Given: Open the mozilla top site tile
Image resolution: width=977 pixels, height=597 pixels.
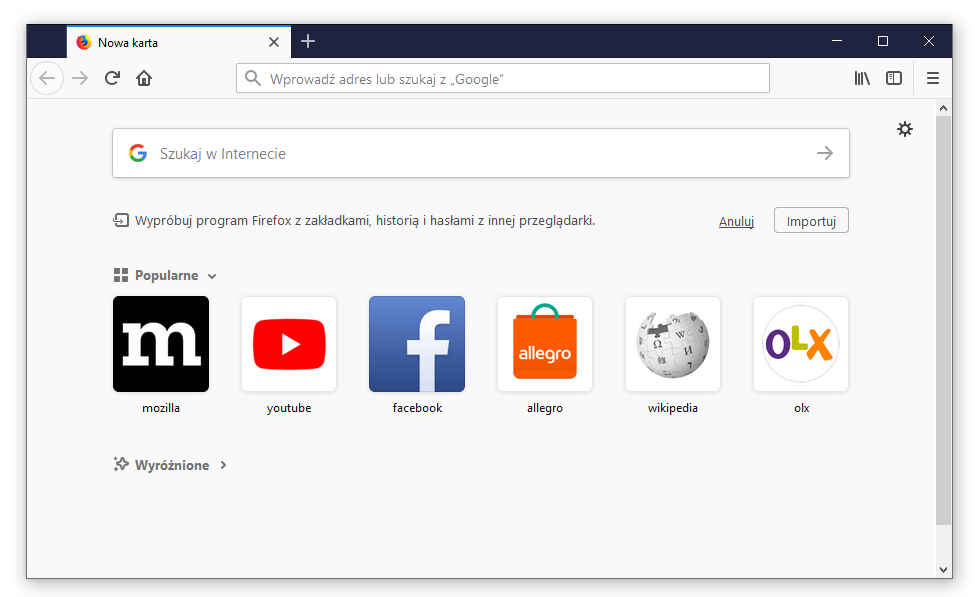Looking at the screenshot, I should click(x=161, y=344).
